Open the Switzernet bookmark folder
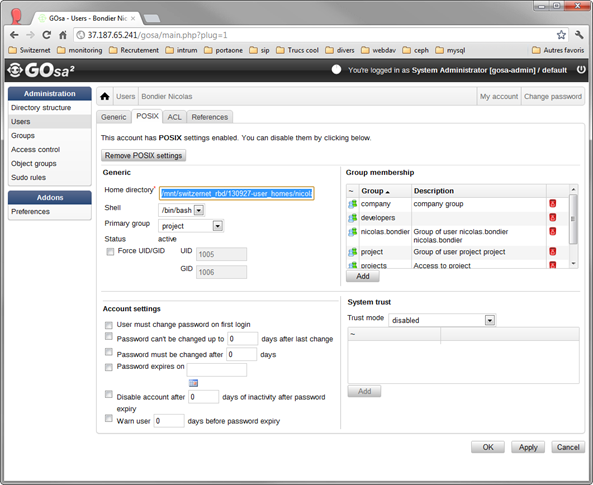593x485 pixels. point(29,50)
